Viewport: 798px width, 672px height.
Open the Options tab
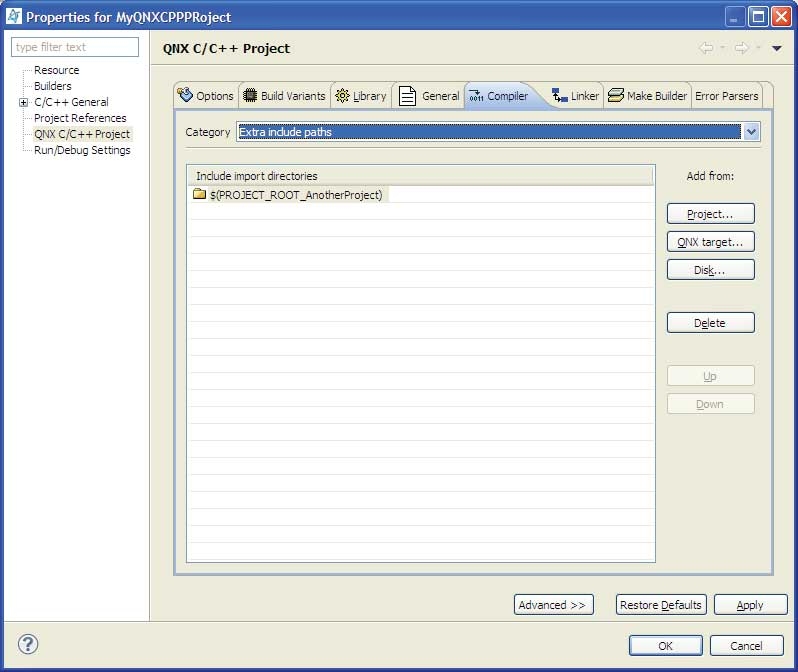205,96
